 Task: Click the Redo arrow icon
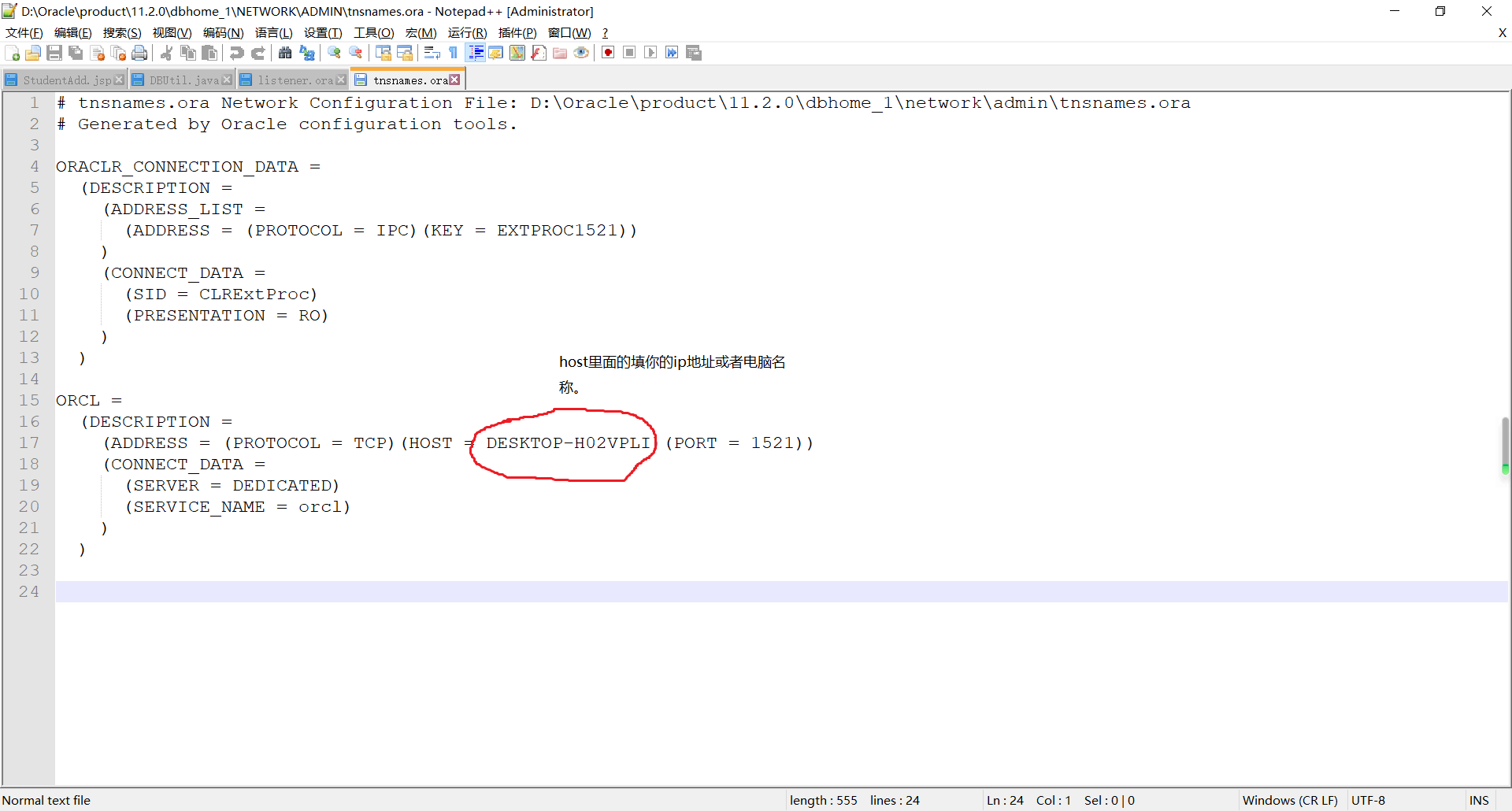point(258,53)
